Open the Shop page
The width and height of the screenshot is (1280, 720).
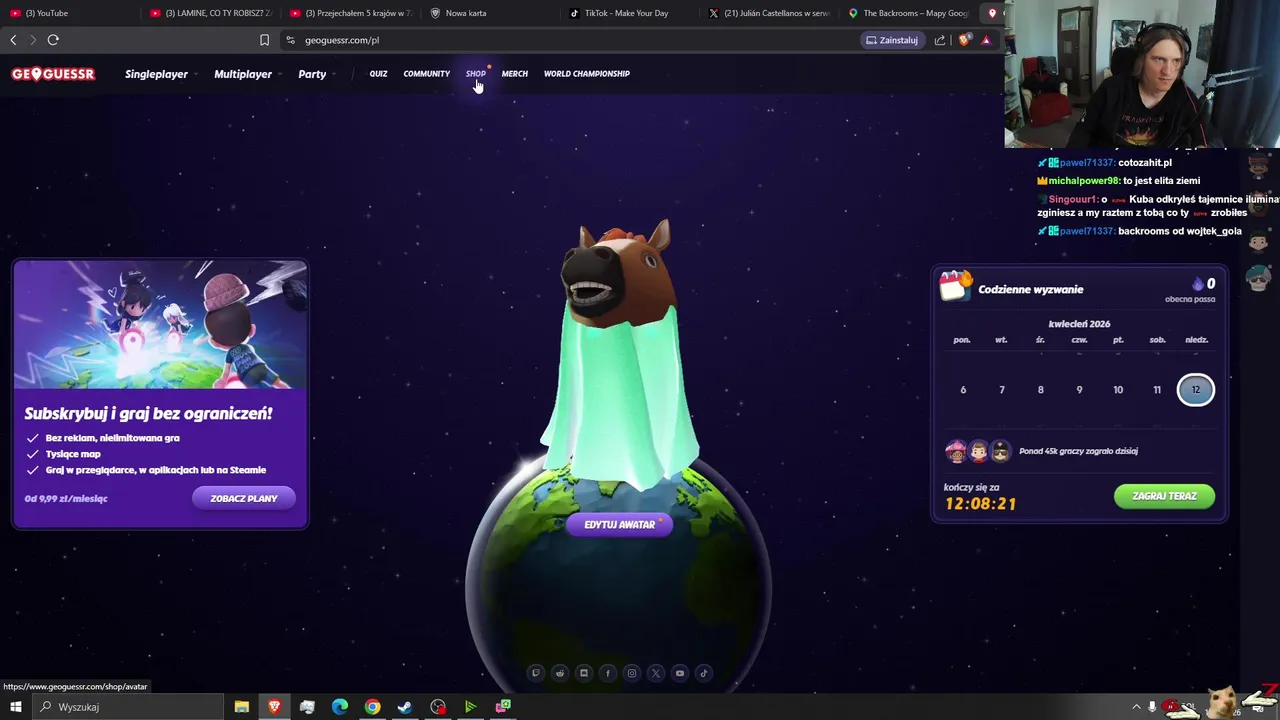point(476,74)
